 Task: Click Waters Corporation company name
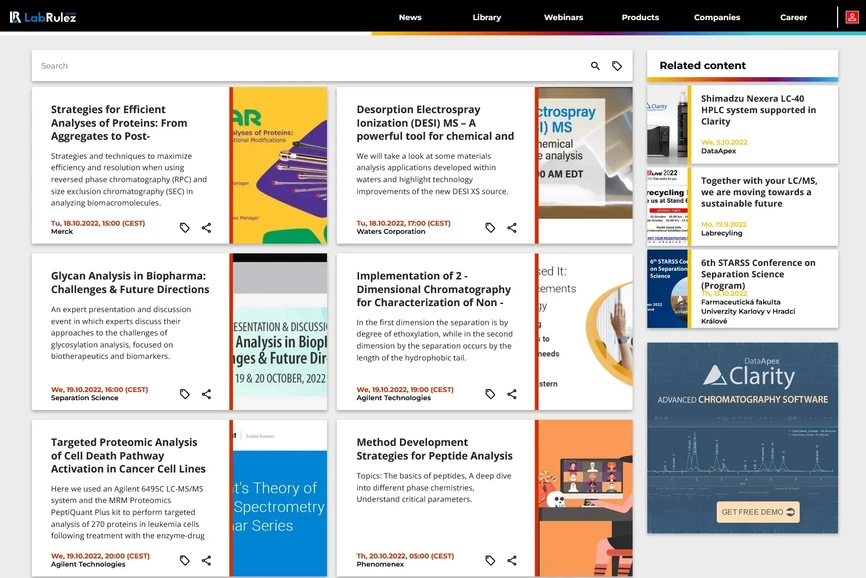pyautogui.click(x=390, y=232)
